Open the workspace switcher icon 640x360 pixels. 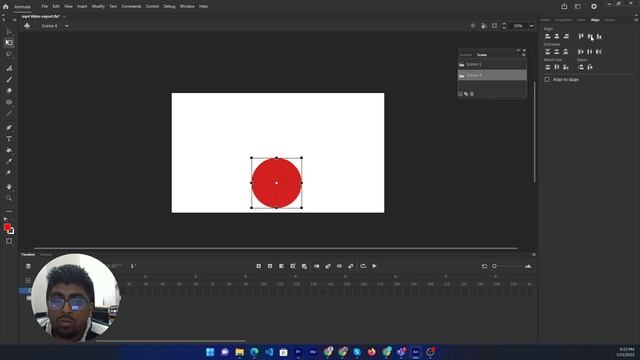(578, 6)
